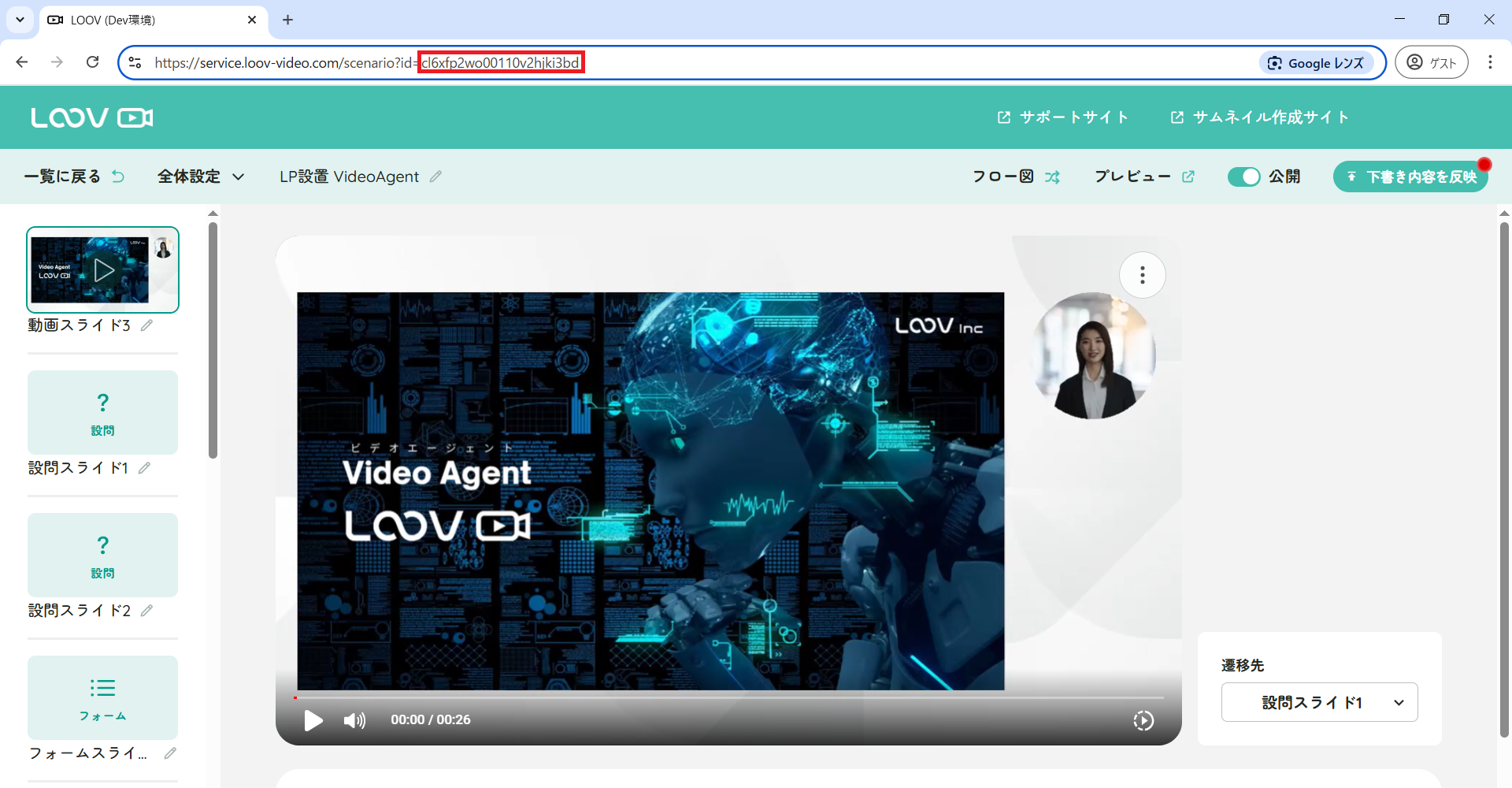
Task: Select the 動画スライド3 thumbnail
Action: [x=102, y=270]
